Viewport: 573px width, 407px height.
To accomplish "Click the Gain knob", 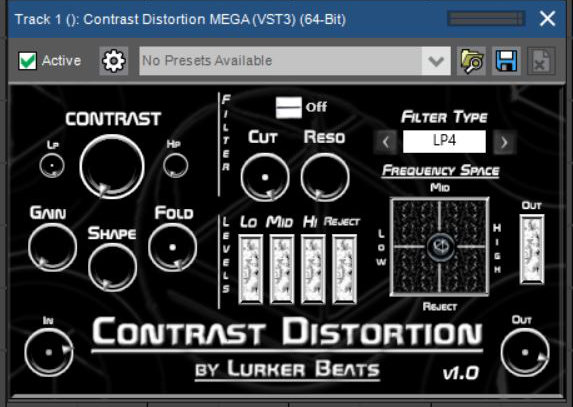I will point(52,247).
